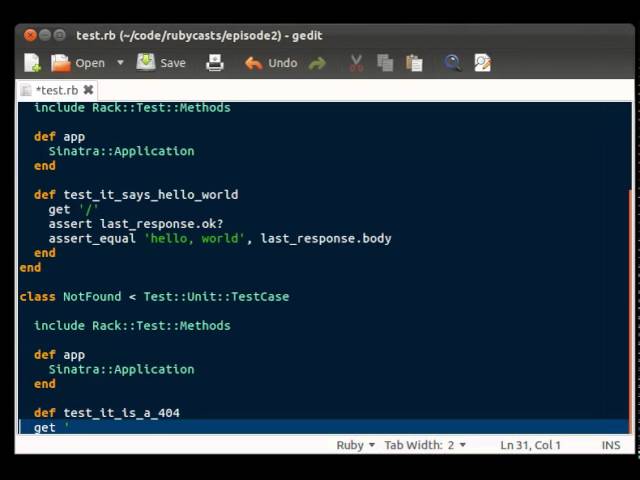The height and width of the screenshot is (480, 640).
Task: Click the New document icon
Action: (32, 63)
